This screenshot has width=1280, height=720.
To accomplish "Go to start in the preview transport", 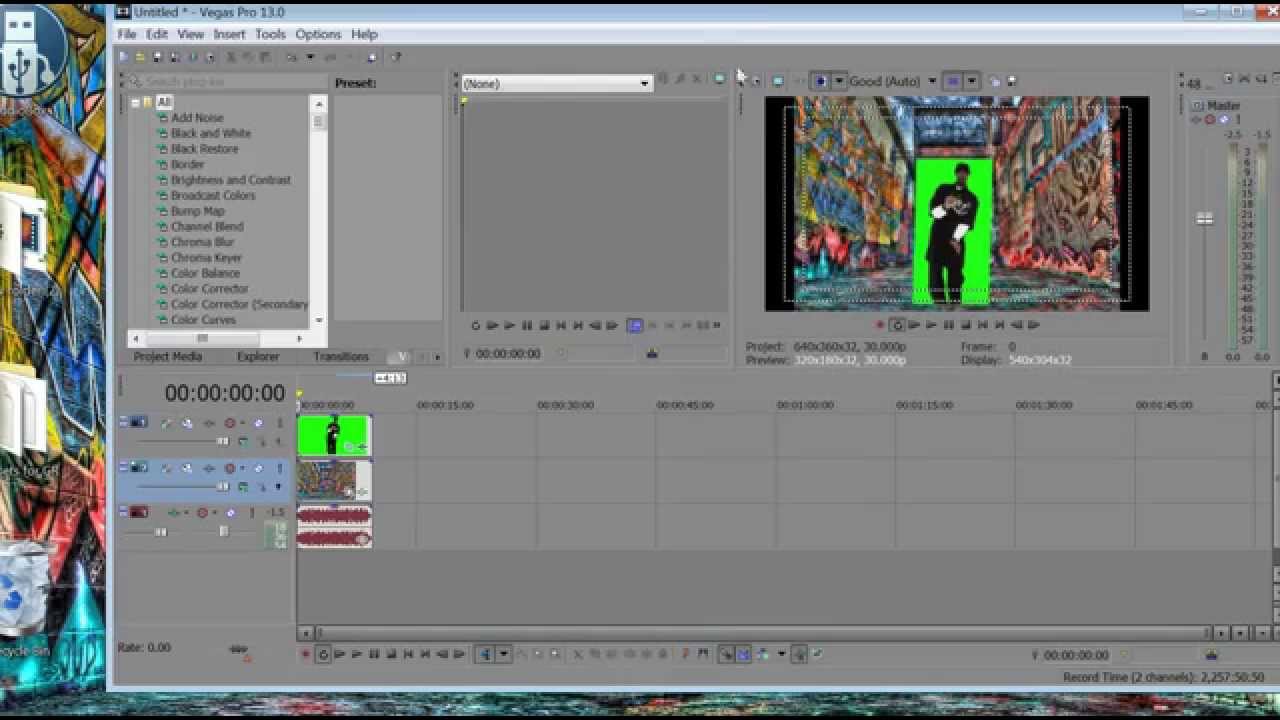I will click(x=982, y=325).
